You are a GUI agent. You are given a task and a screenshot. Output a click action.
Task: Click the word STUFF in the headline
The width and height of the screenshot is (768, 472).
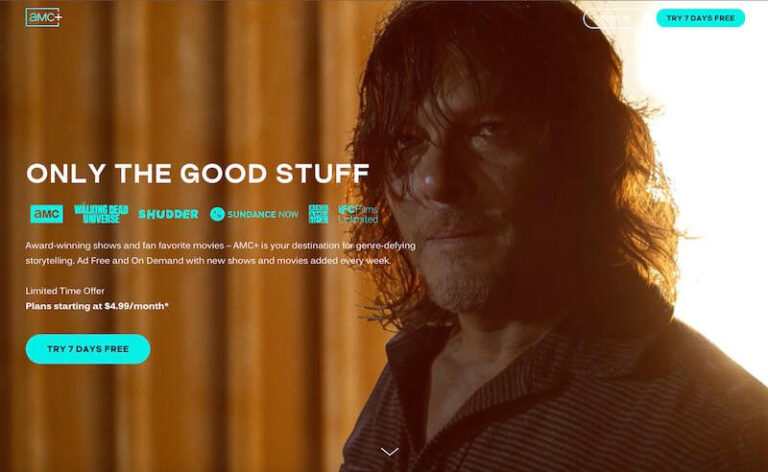point(323,173)
